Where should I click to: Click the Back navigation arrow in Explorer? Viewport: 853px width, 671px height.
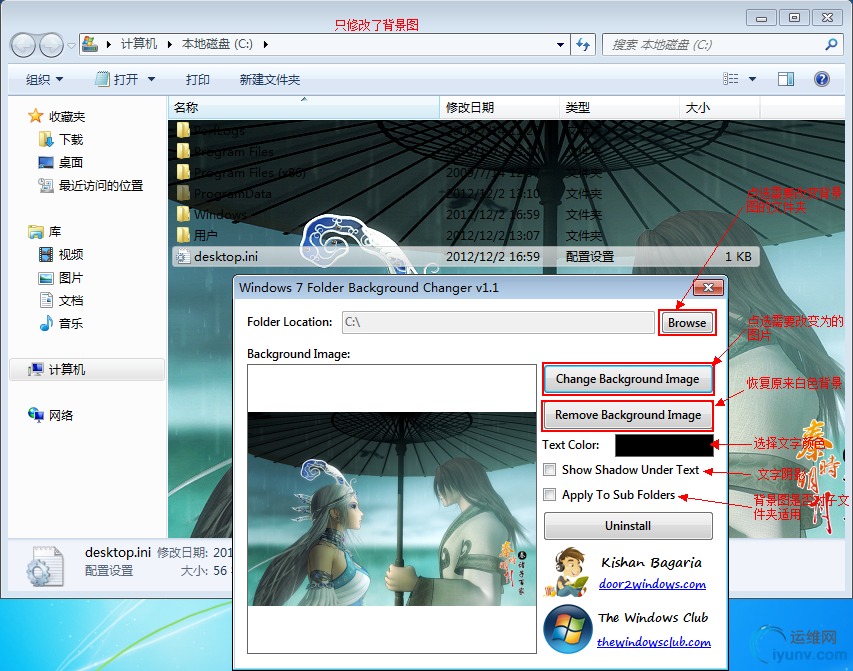tap(23, 45)
